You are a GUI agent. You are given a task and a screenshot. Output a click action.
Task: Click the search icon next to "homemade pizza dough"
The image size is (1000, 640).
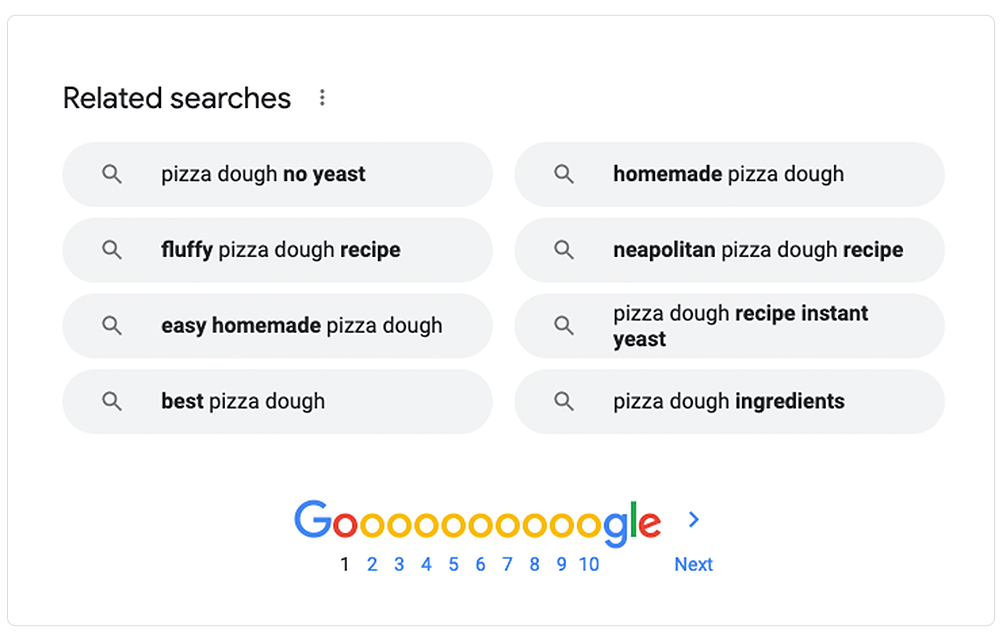coord(564,174)
